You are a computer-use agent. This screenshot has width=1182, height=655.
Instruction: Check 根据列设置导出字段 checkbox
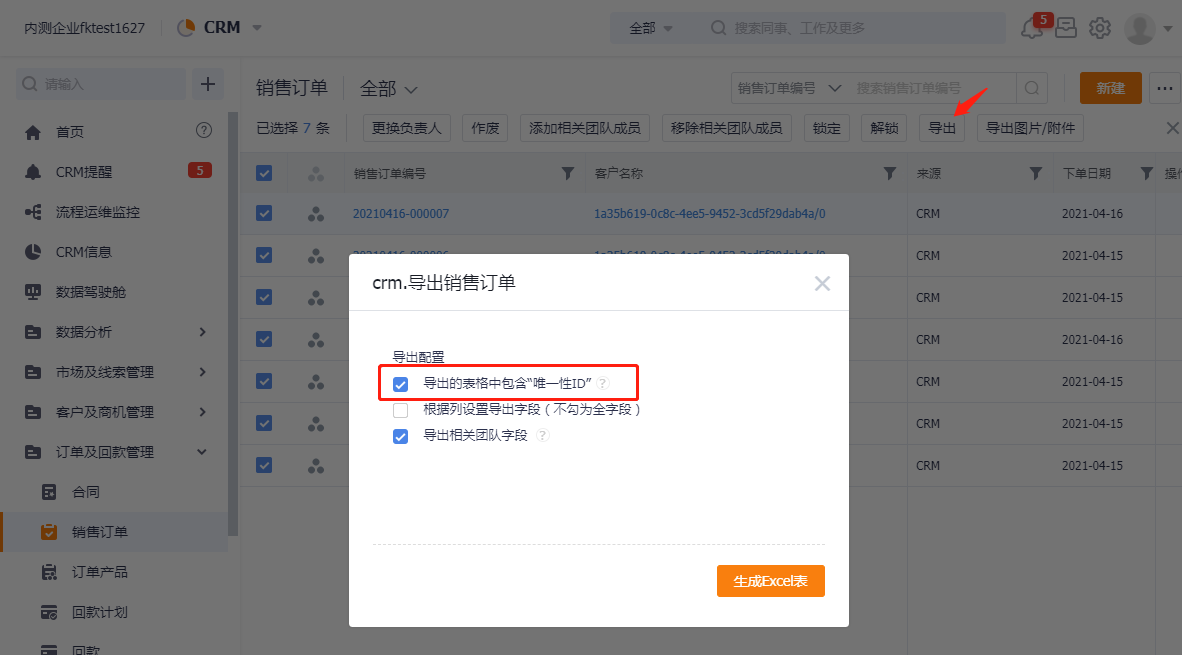point(400,410)
